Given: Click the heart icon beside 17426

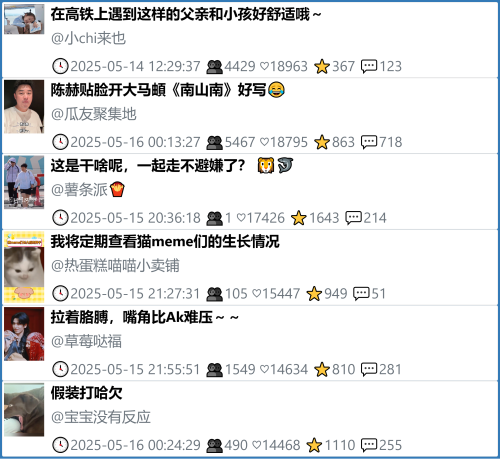Looking at the screenshot, I should [241, 218].
